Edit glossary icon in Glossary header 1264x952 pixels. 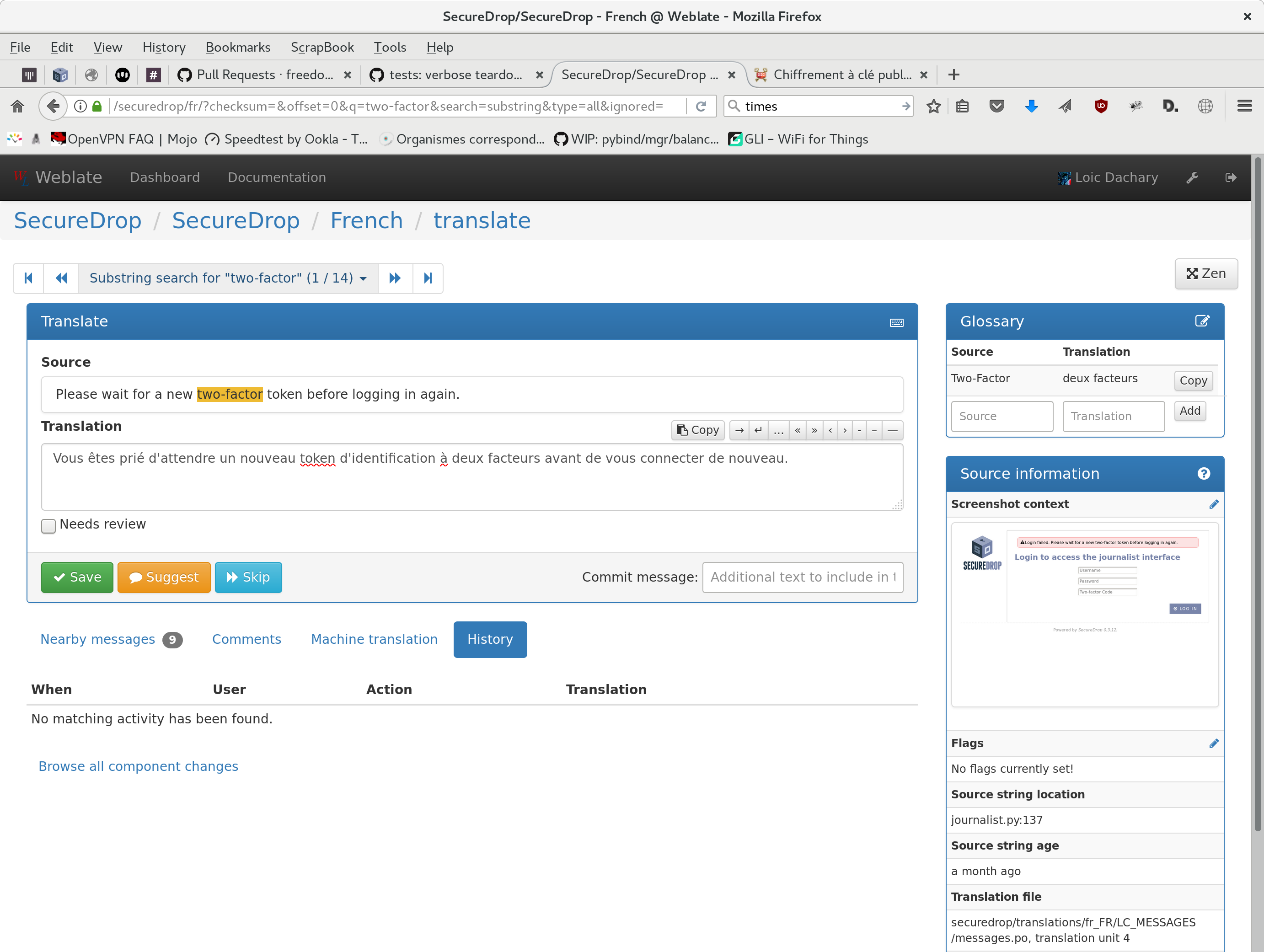(1202, 321)
